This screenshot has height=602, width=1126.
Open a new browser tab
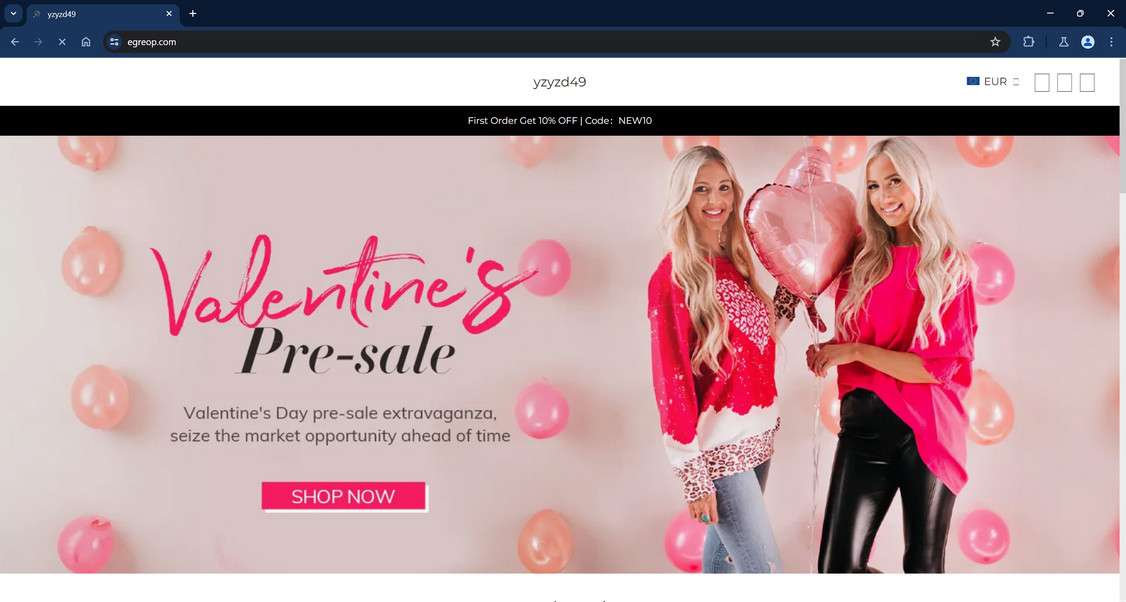tap(192, 13)
